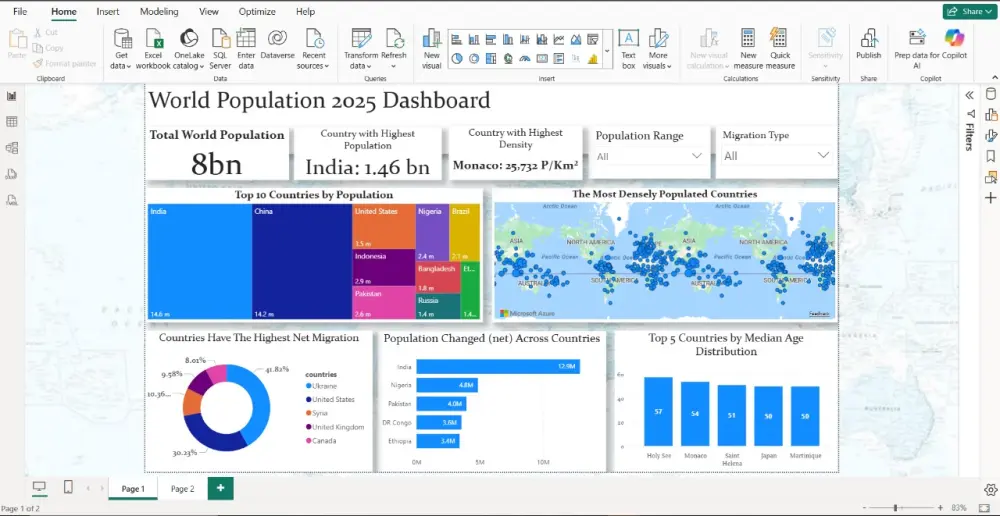Switch to desktop layout icon
Image resolution: width=1000 pixels, height=516 pixels.
click(40, 488)
